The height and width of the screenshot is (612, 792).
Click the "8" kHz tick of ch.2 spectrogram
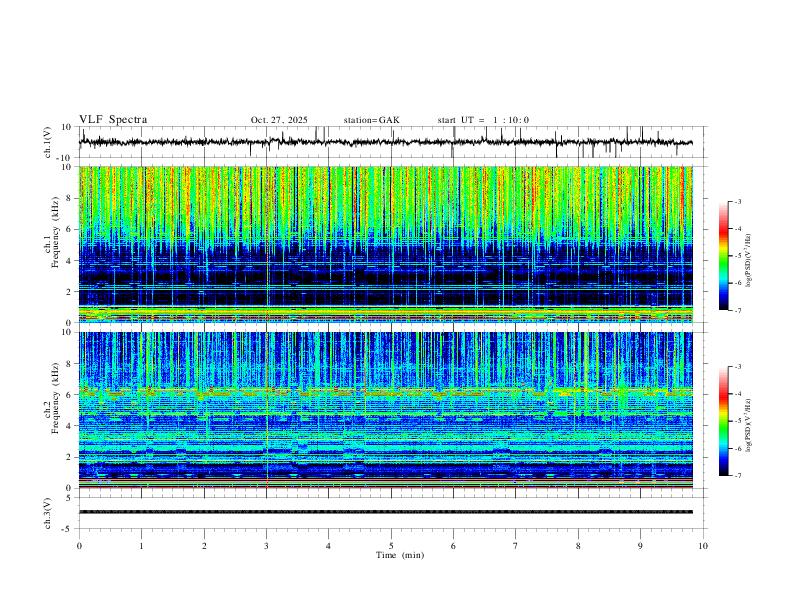tap(69, 364)
